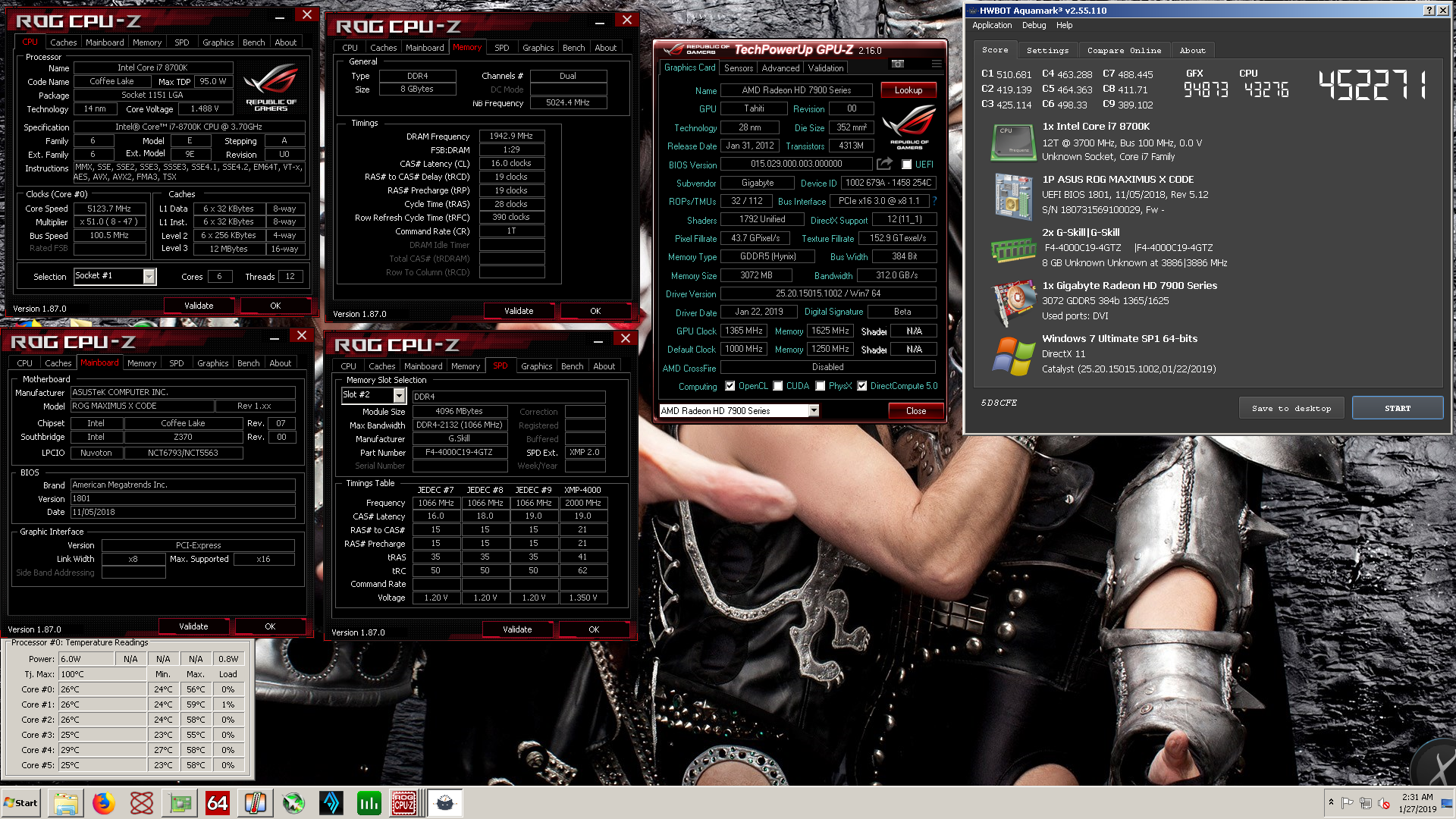
Task: Expand hidden tray icons chevron
Action: click(x=1331, y=803)
